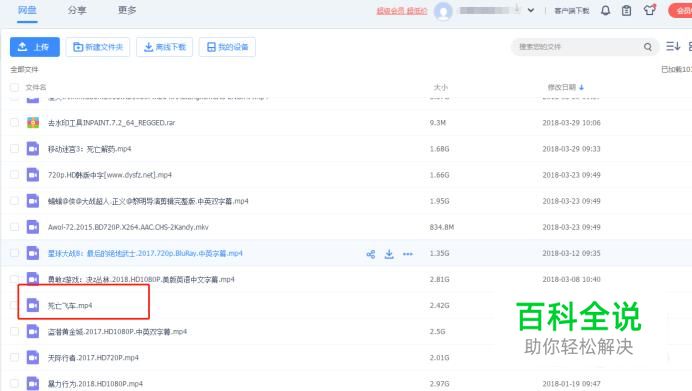The height and width of the screenshot is (391, 692).
Task: Click the 全部文件 breadcrumb
Action: [x=24, y=69]
